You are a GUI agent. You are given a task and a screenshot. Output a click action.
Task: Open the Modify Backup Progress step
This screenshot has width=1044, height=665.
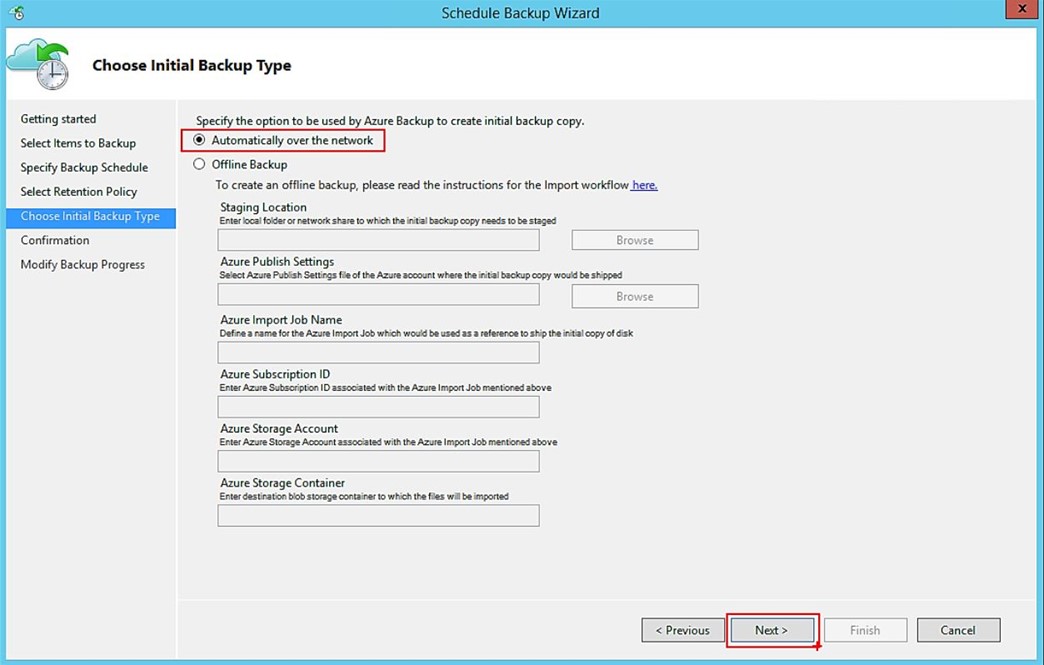pos(83,264)
